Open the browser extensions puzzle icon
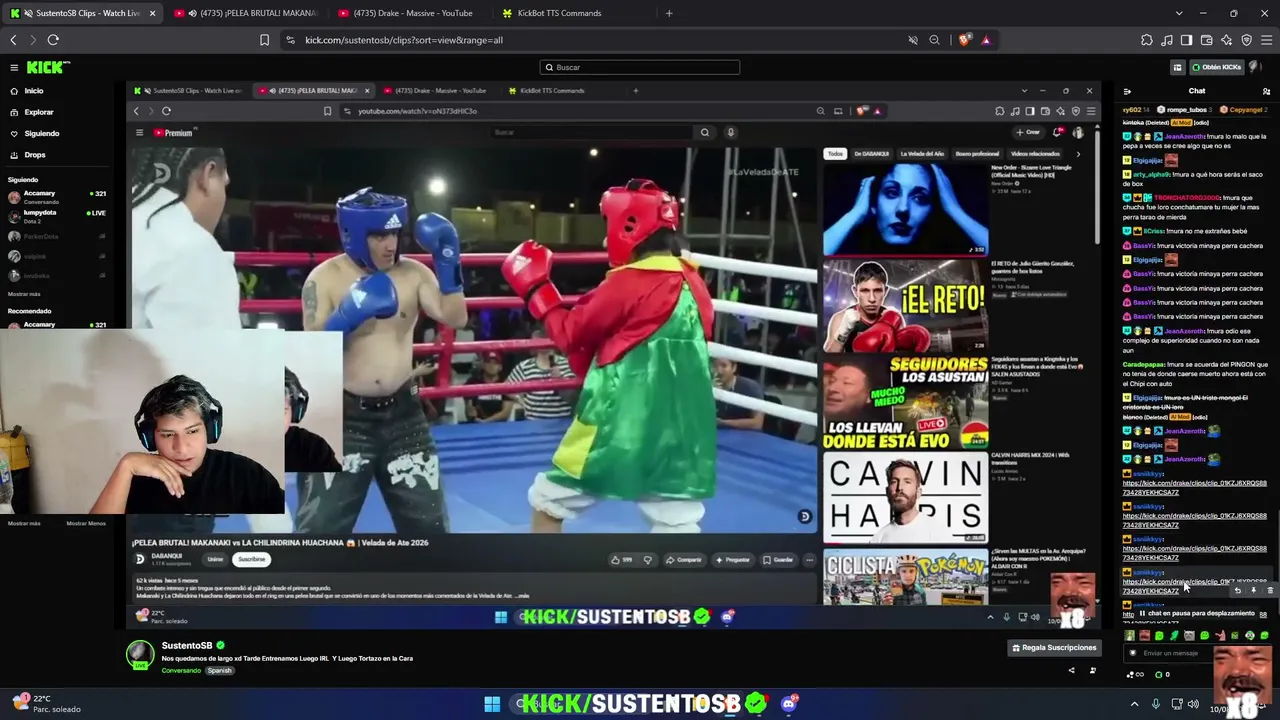The image size is (1280, 720). click(1146, 40)
